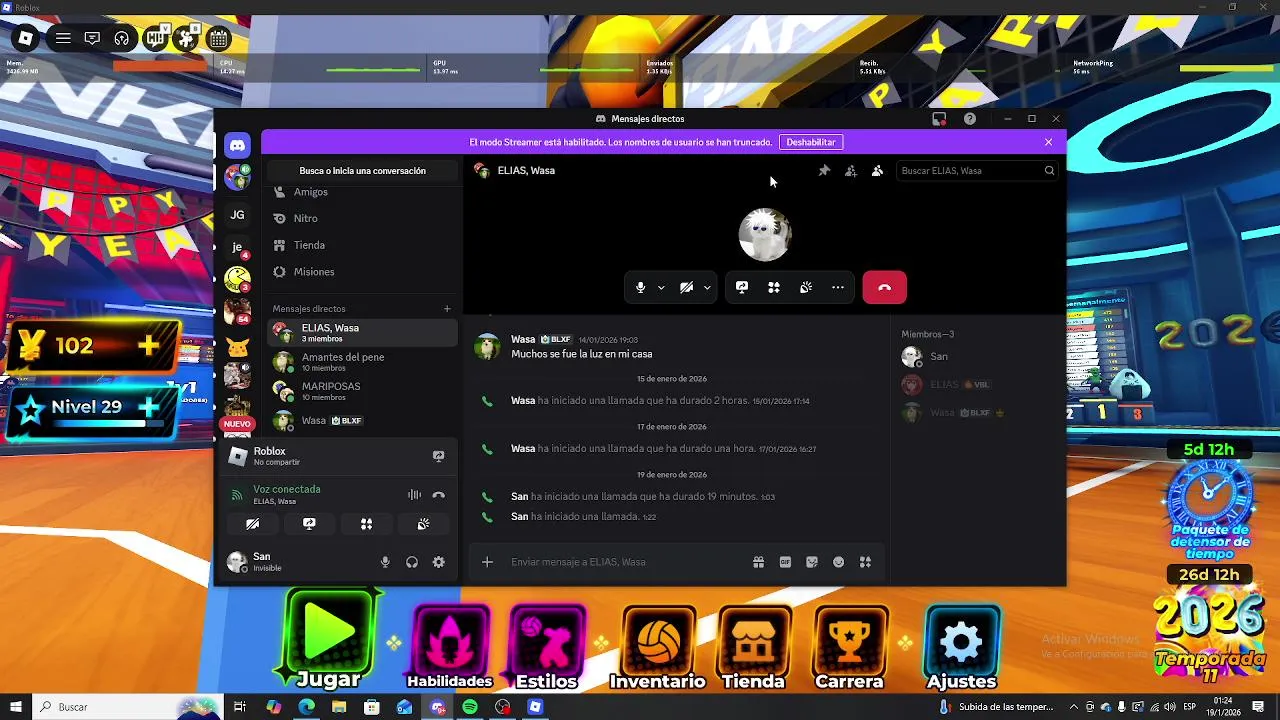Open camera options dropdown arrow
Viewport: 1280px width, 720px height.
[707, 288]
